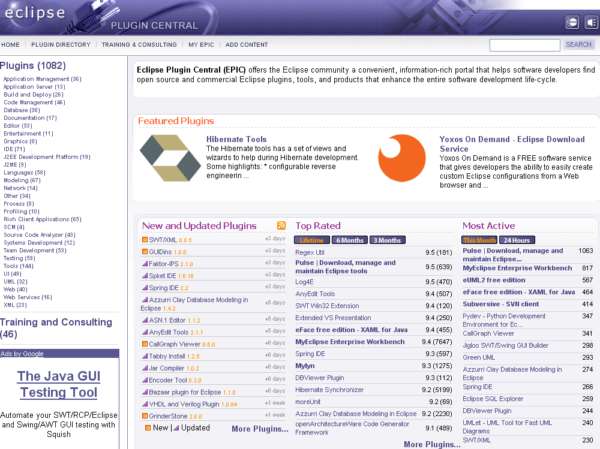Click the updated icon beside Faktor-IPS
This screenshot has height=449, width=600.
tap(145, 264)
